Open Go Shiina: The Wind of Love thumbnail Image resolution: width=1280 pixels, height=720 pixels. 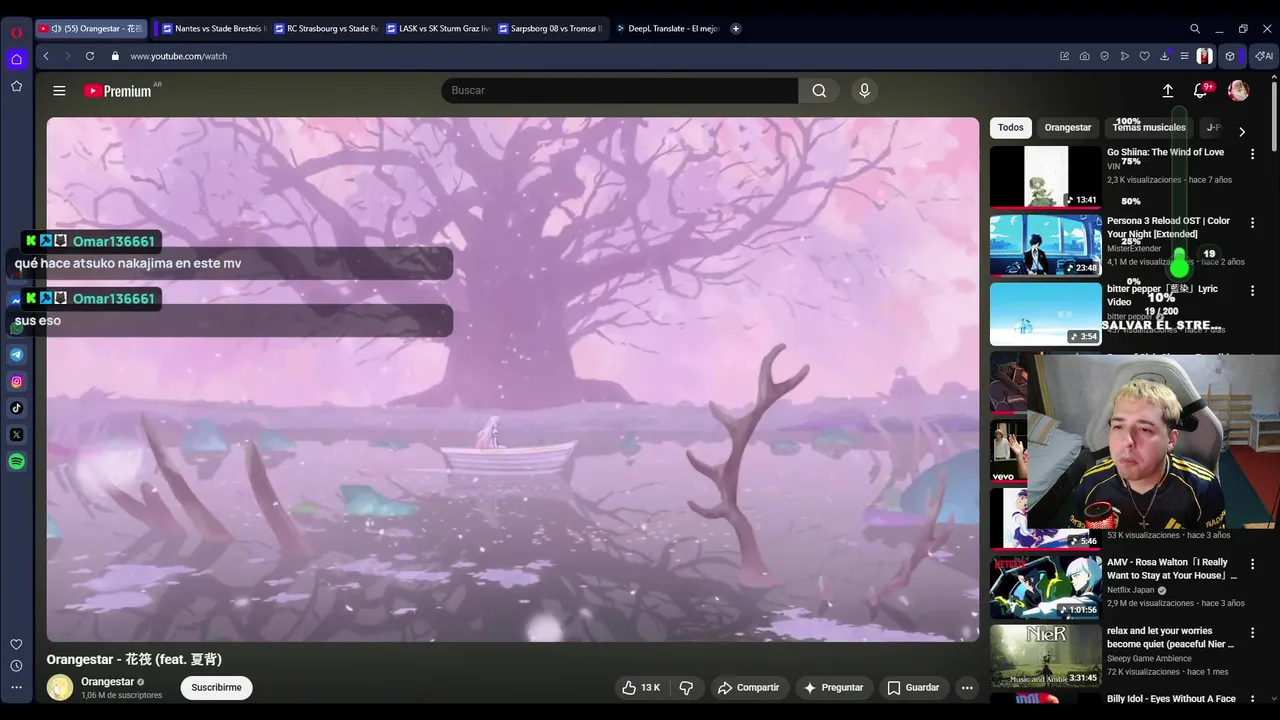coord(1045,177)
